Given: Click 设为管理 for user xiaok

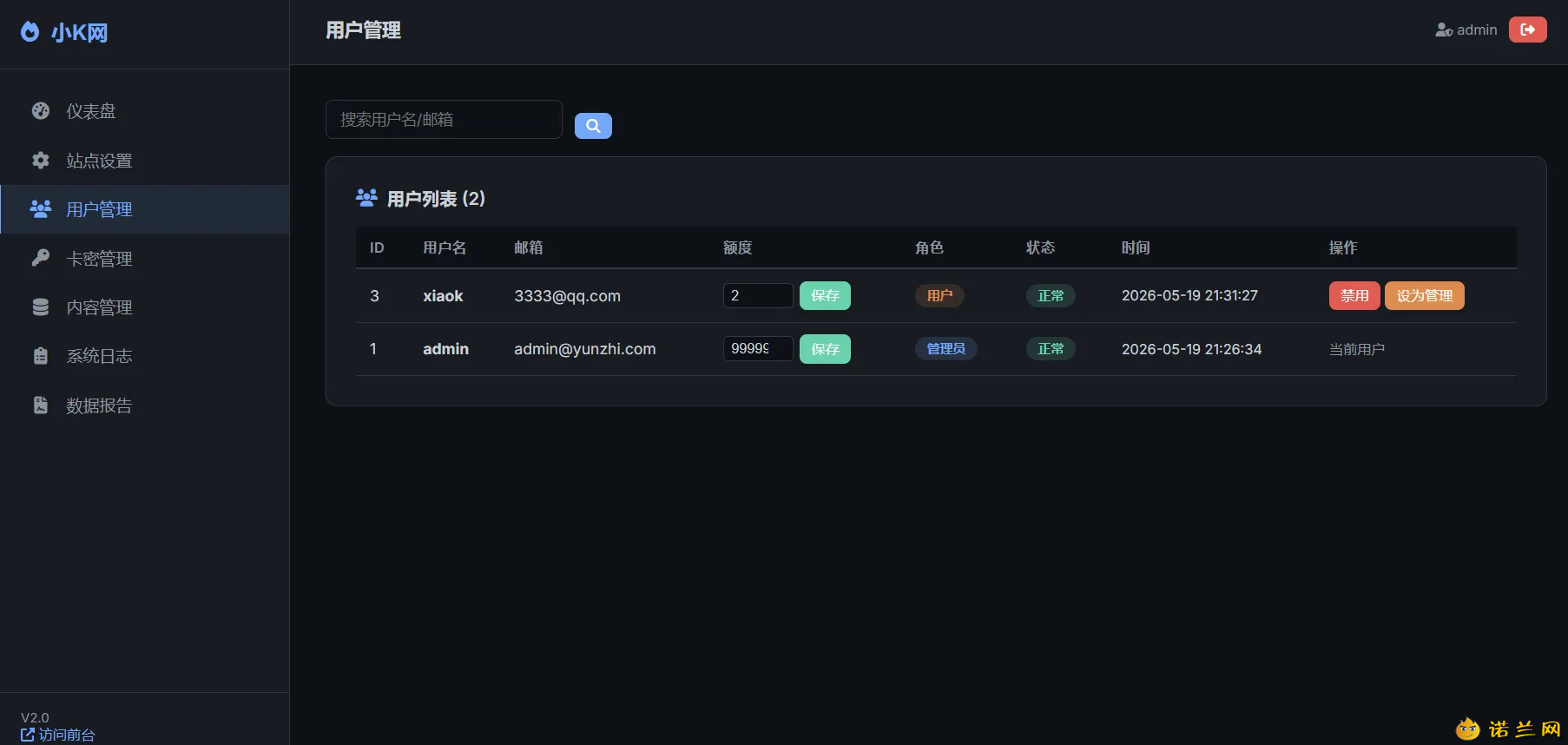Looking at the screenshot, I should click(x=1425, y=295).
